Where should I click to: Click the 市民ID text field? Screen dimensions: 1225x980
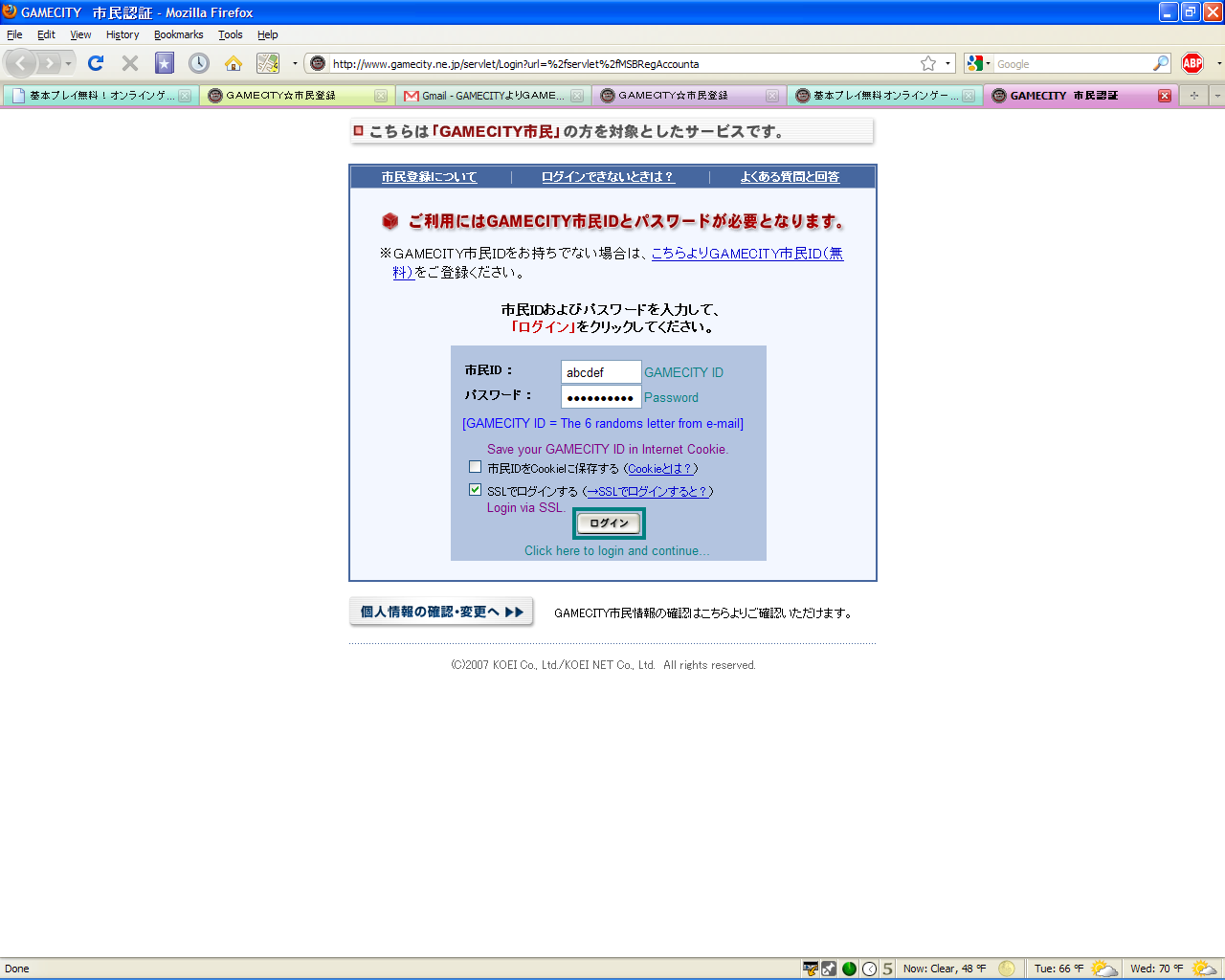point(600,372)
